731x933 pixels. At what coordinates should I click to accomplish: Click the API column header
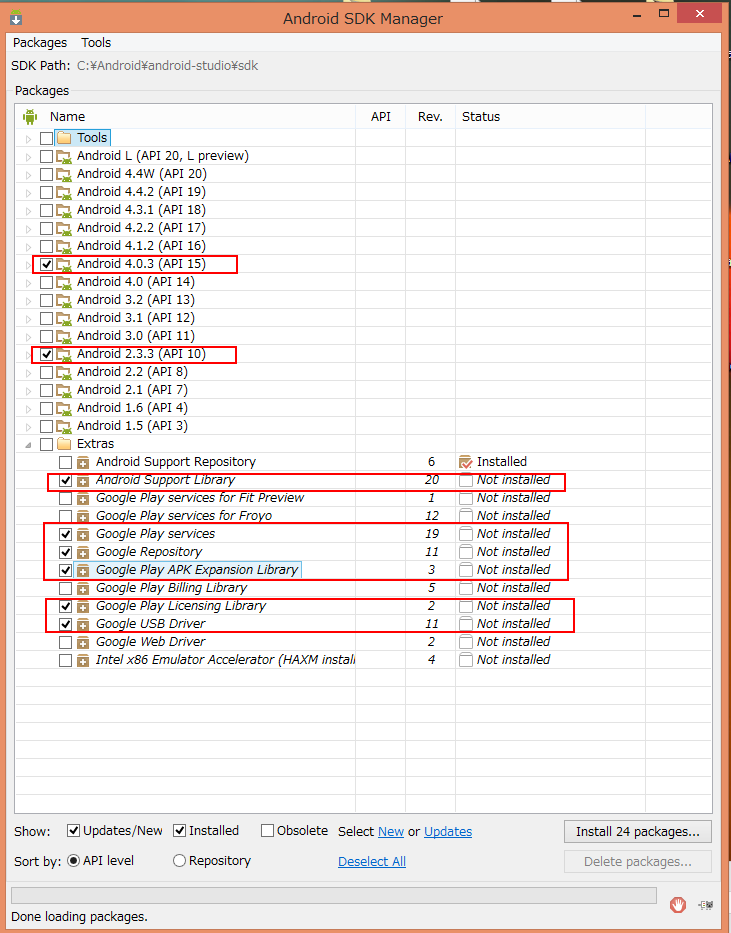click(381, 117)
